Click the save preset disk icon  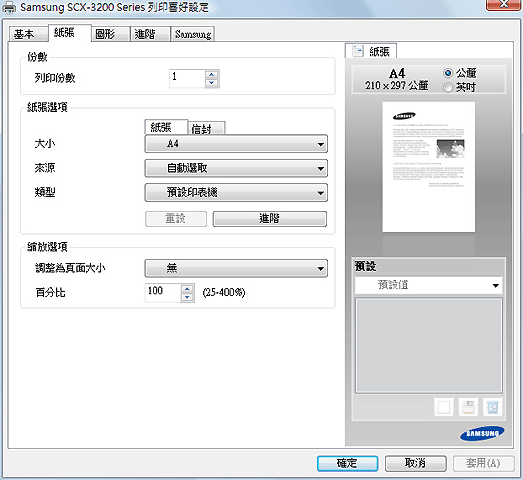(x=468, y=407)
